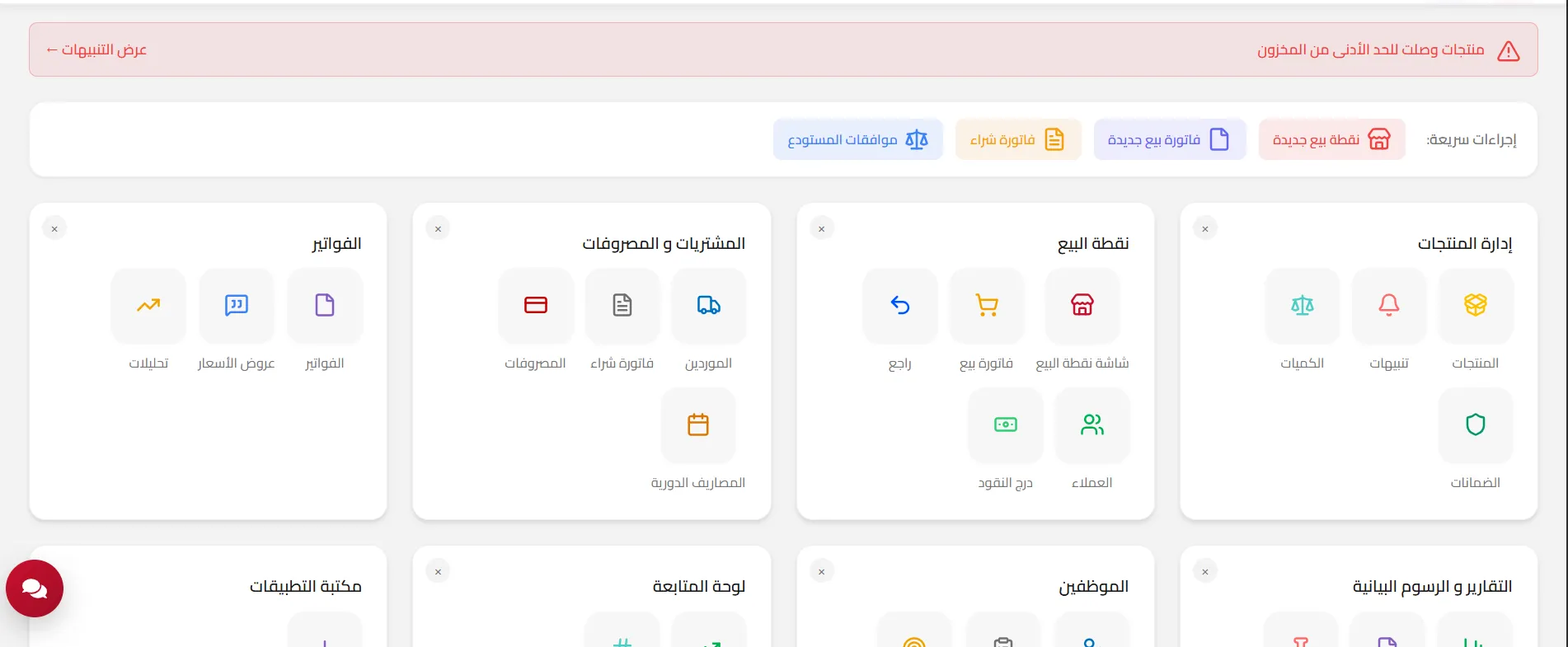The image size is (1568, 647).
Task: Close the لوحة المتابعة card
Action: (438, 572)
